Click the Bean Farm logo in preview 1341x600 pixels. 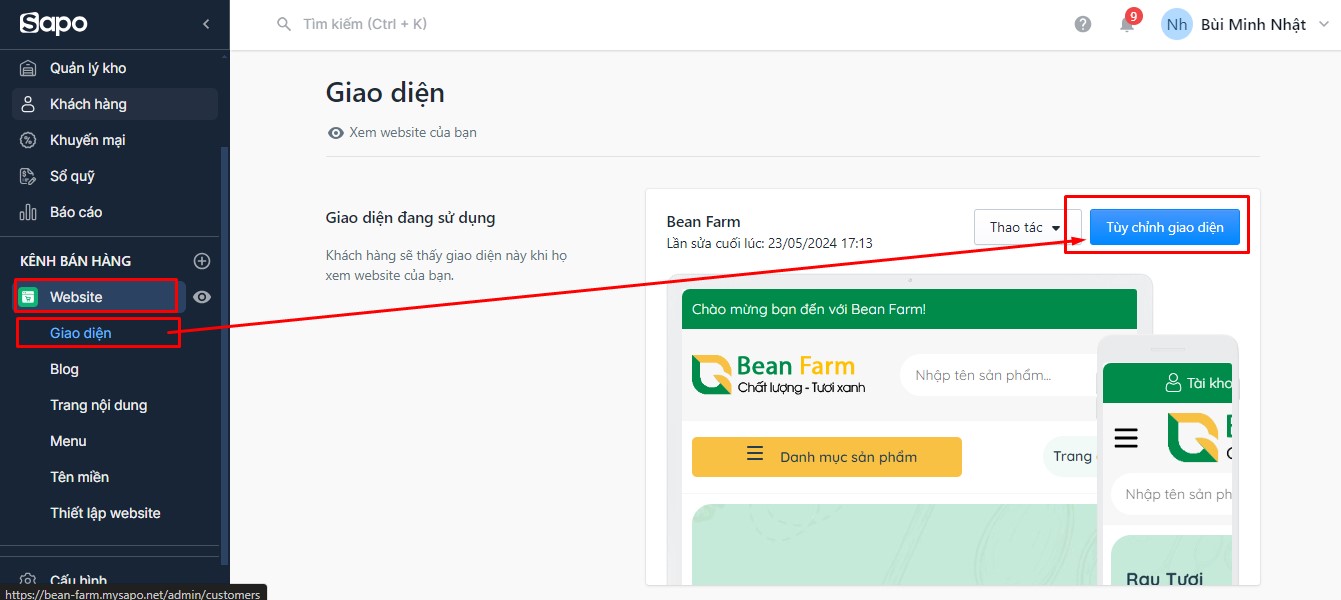coord(779,374)
